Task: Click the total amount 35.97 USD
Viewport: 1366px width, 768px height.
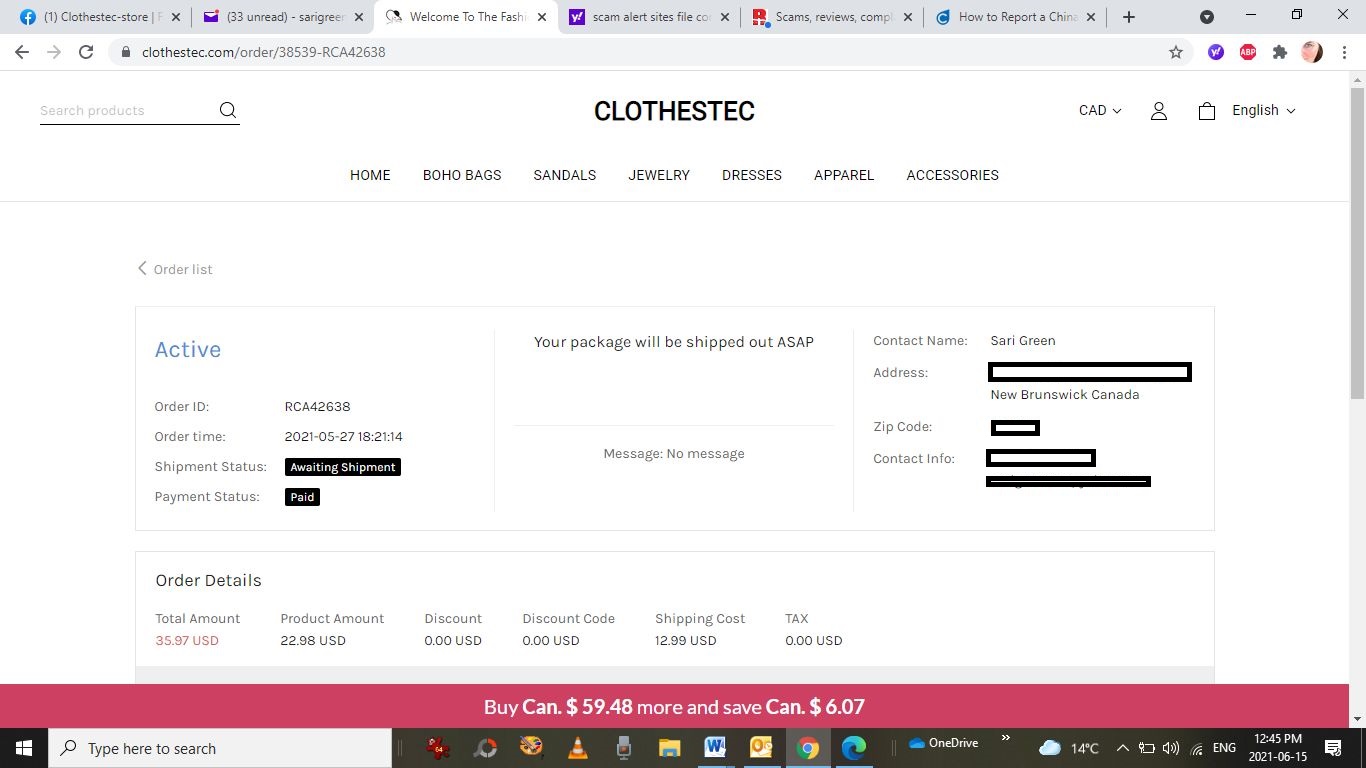Action: click(x=187, y=641)
